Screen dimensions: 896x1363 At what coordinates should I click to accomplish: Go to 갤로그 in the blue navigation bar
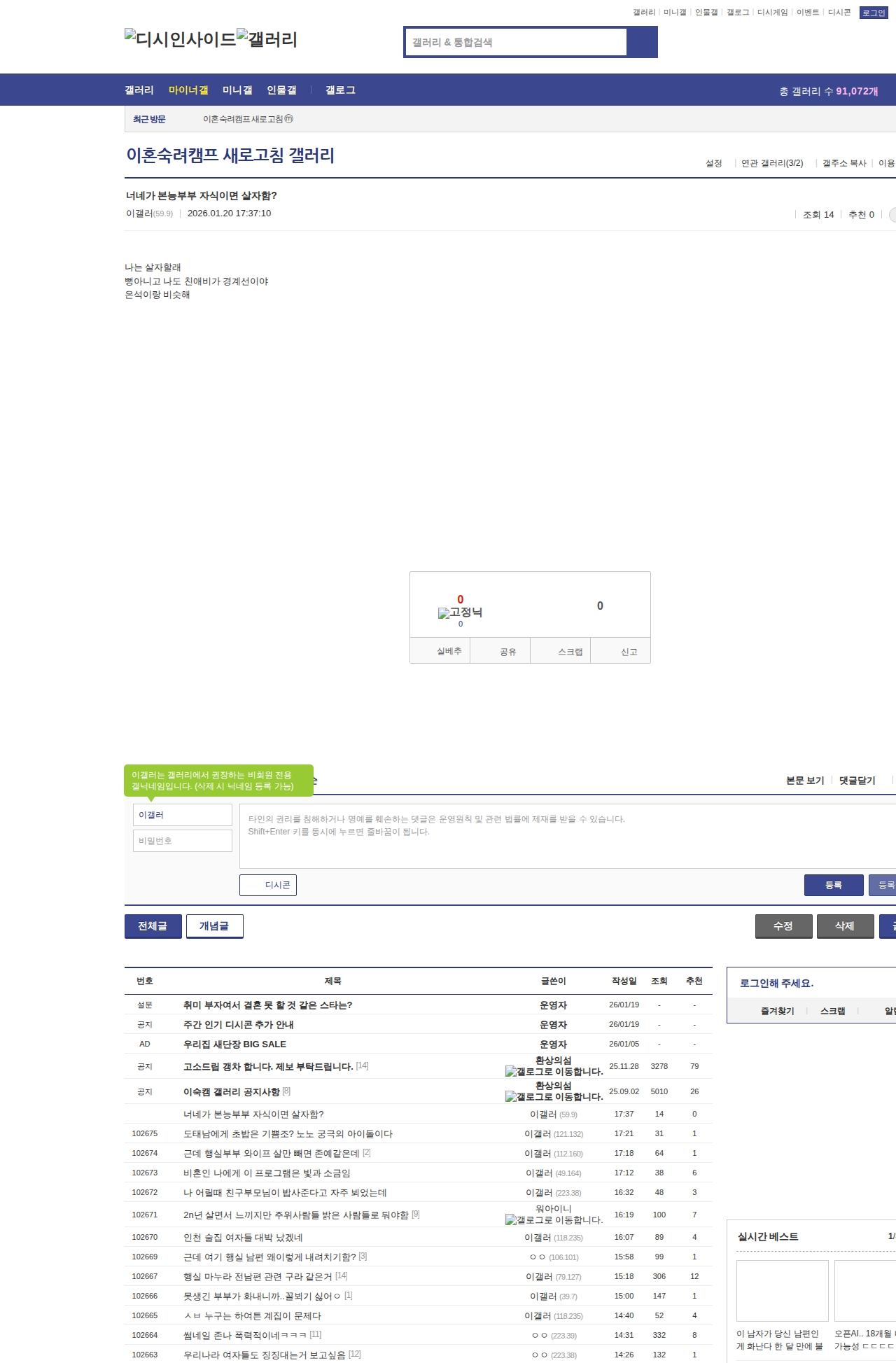pyautogui.click(x=340, y=90)
